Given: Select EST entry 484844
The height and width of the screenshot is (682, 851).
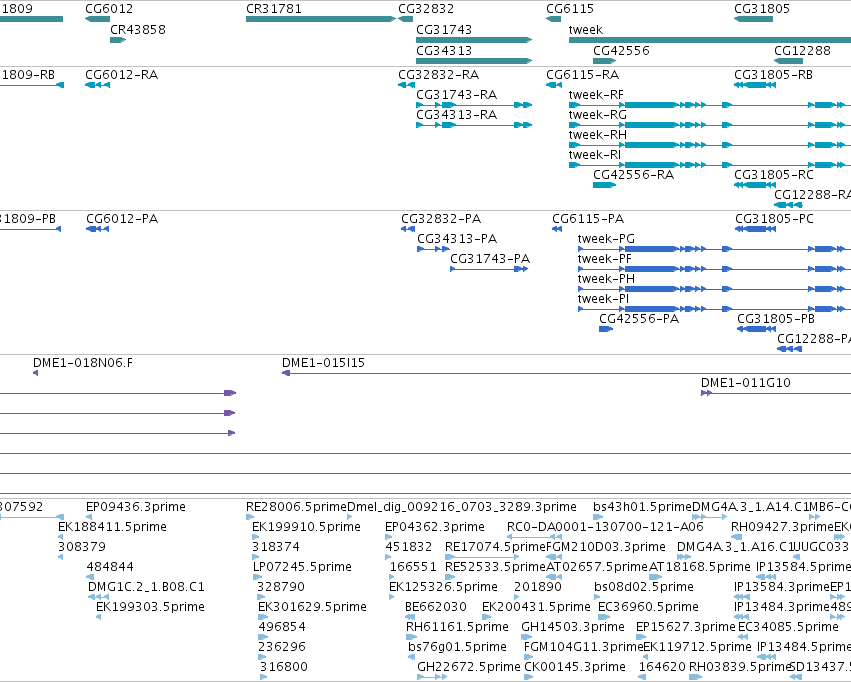Looking at the screenshot, I should (90, 577).
